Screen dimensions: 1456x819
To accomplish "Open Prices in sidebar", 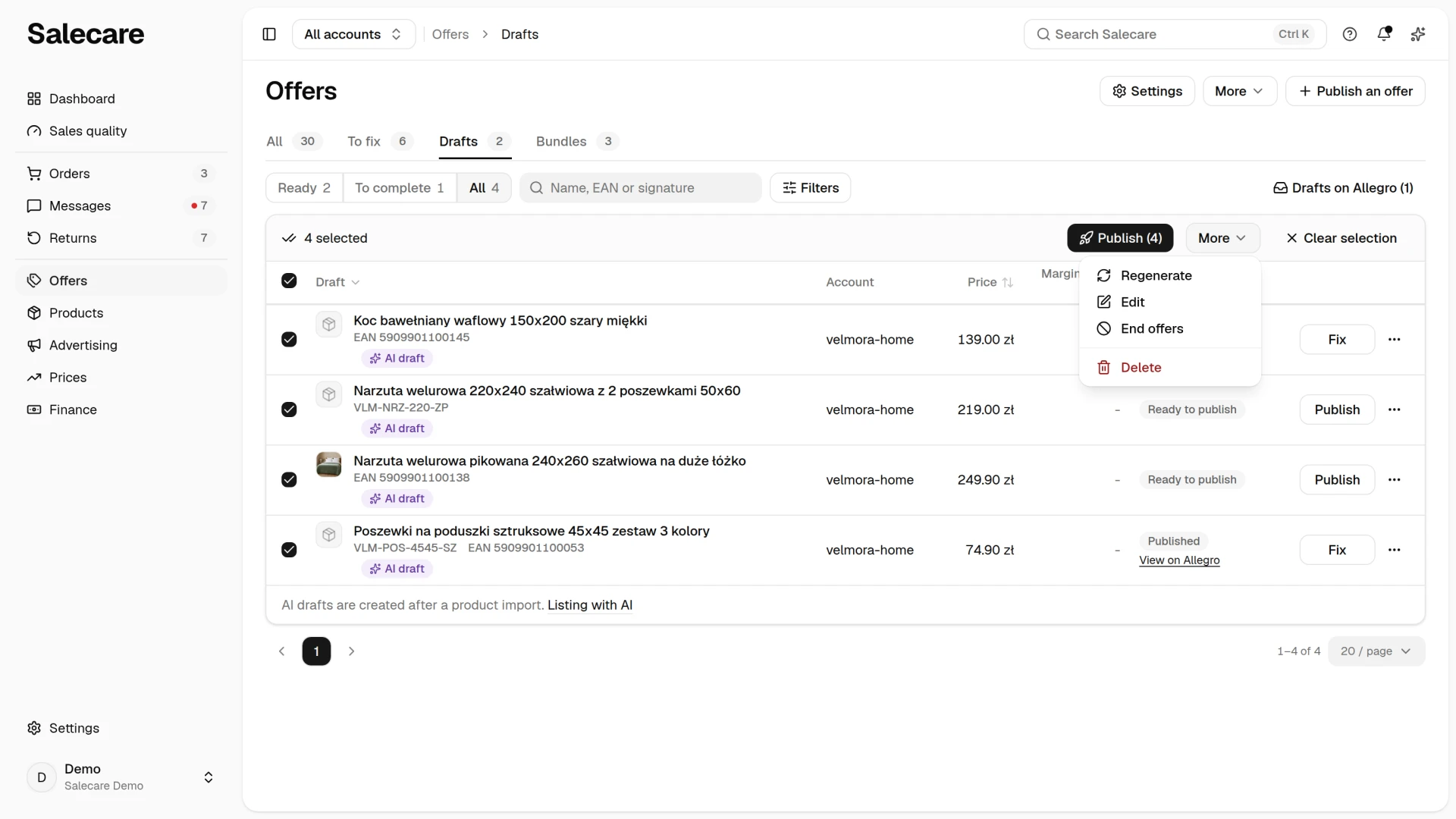I will [121, 378].
